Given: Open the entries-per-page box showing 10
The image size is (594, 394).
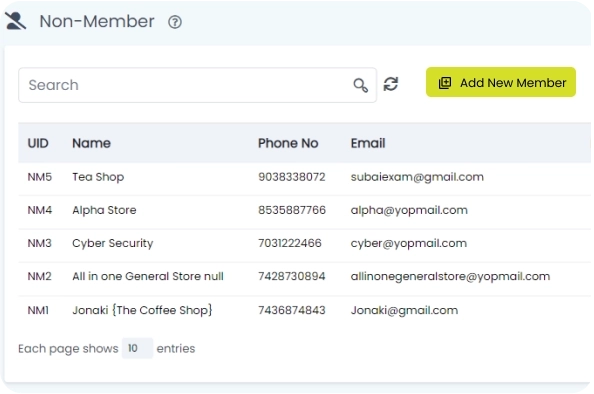Looking at the screenshot, I should 137,348.
